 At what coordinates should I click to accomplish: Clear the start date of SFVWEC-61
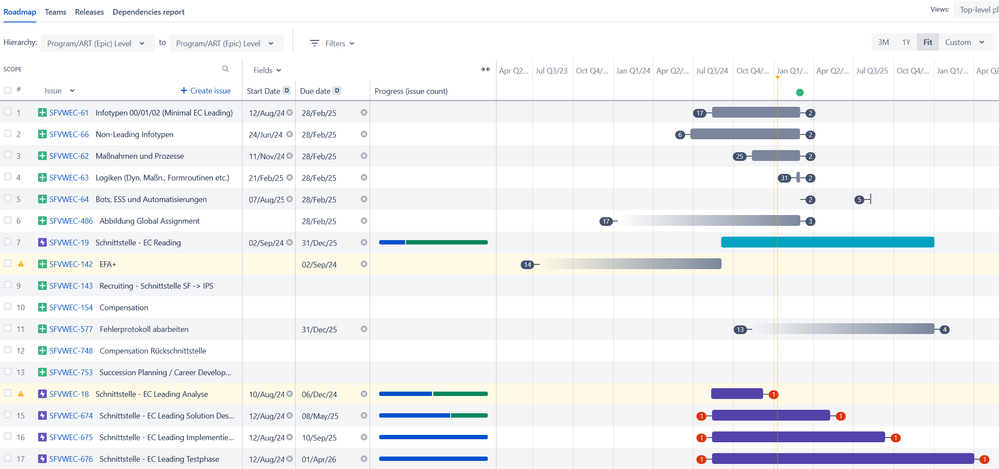tap(289, 113)
